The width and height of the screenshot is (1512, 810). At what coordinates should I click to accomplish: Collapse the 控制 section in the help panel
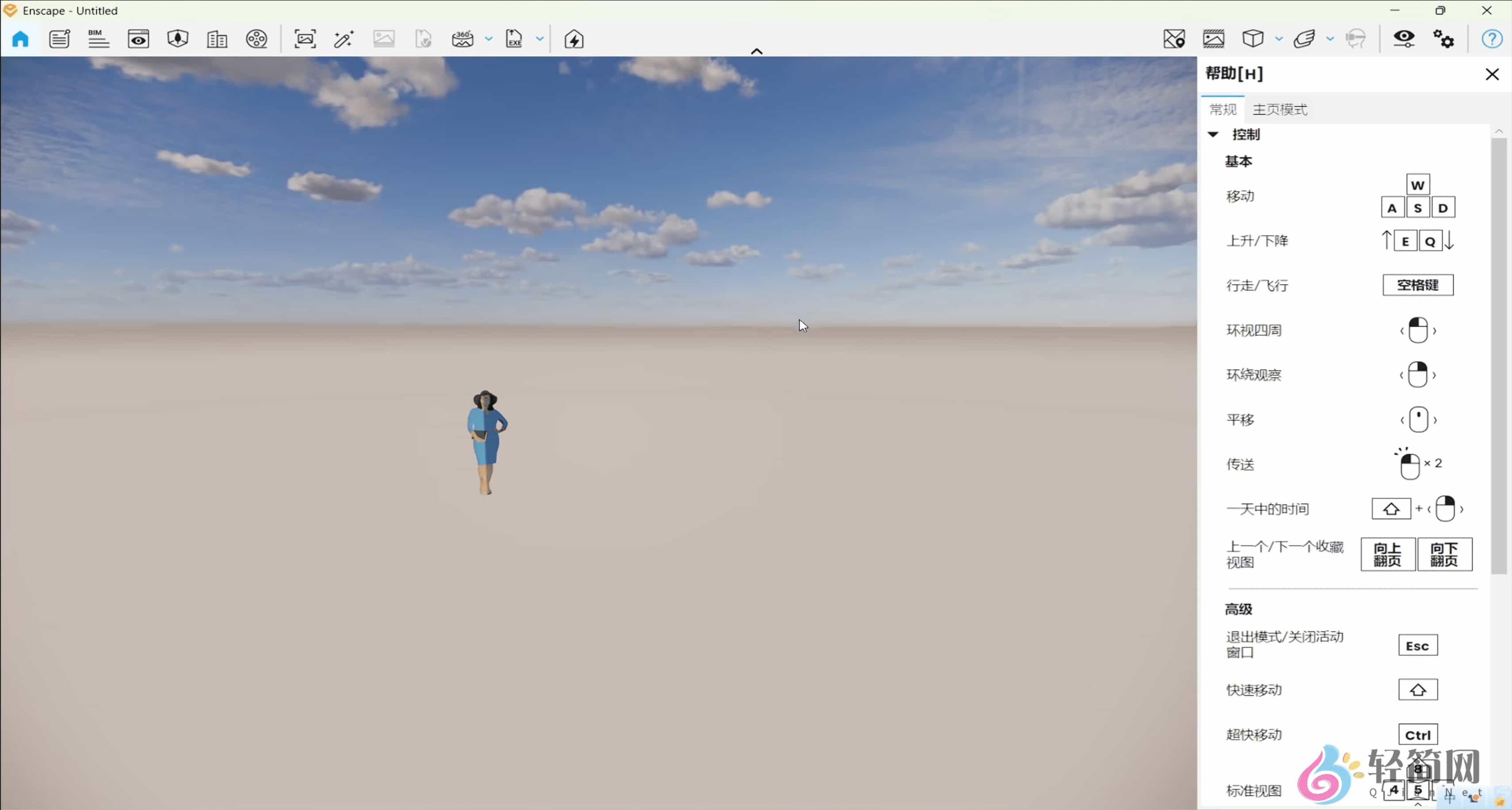(1213, 135)
